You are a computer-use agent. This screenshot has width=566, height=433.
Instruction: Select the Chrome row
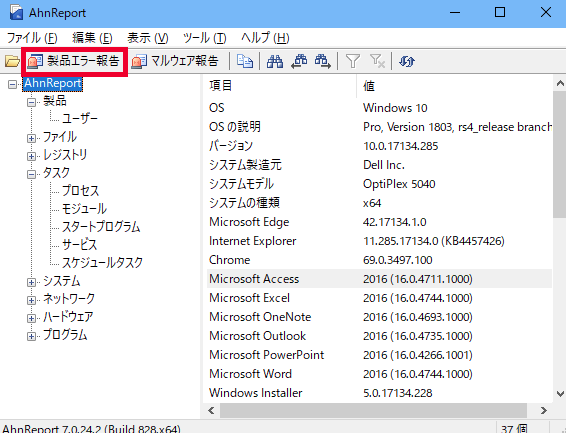click(x=379, y=260)
